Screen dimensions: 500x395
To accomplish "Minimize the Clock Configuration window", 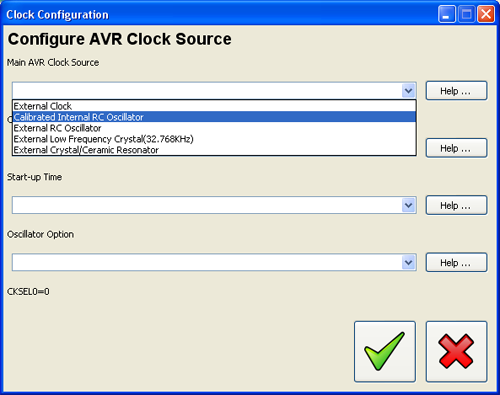I will pyautogui.click(x=447, y=14).
